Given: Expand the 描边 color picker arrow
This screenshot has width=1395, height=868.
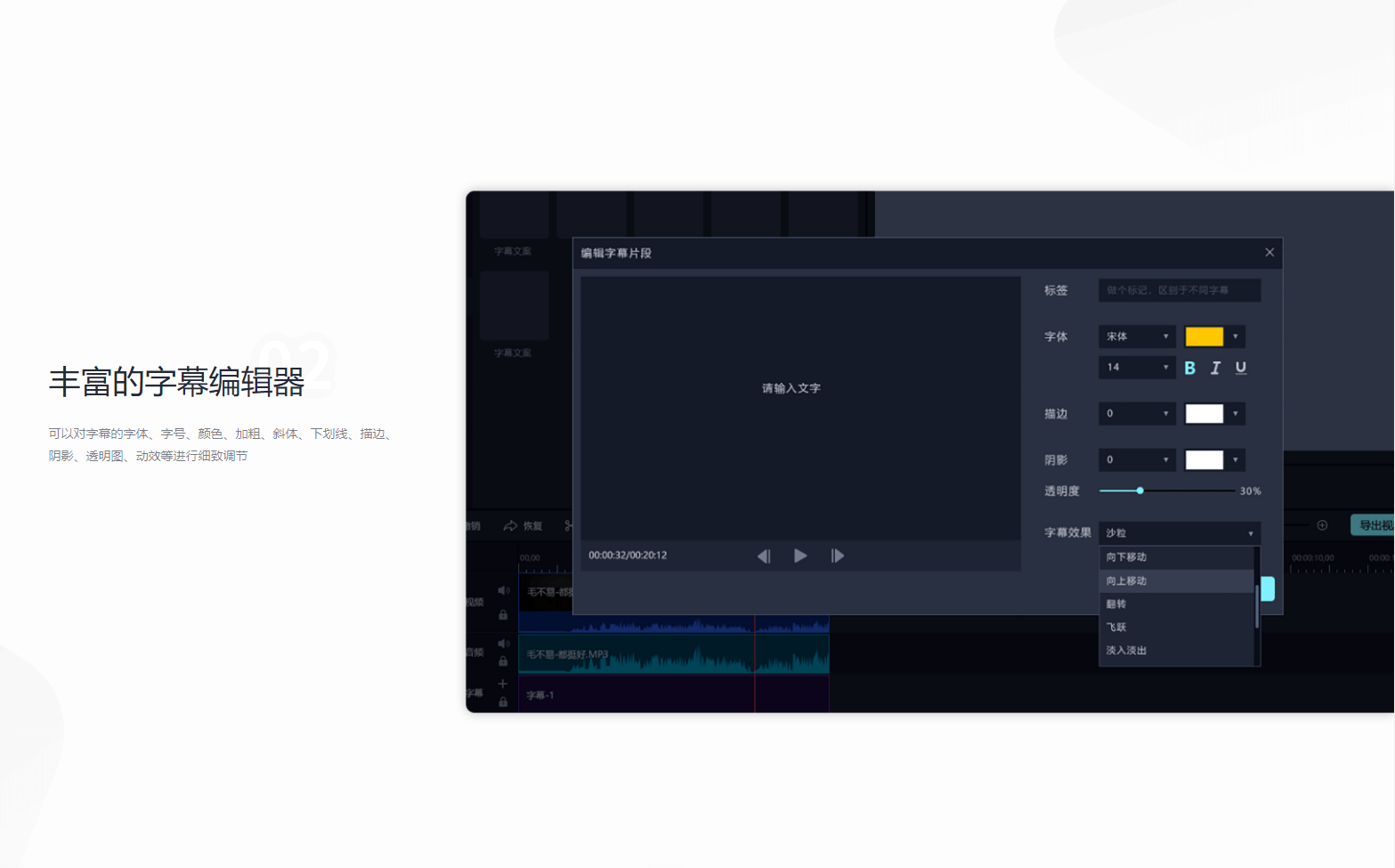Looking at the screenshot, I should coord(1236,413).
